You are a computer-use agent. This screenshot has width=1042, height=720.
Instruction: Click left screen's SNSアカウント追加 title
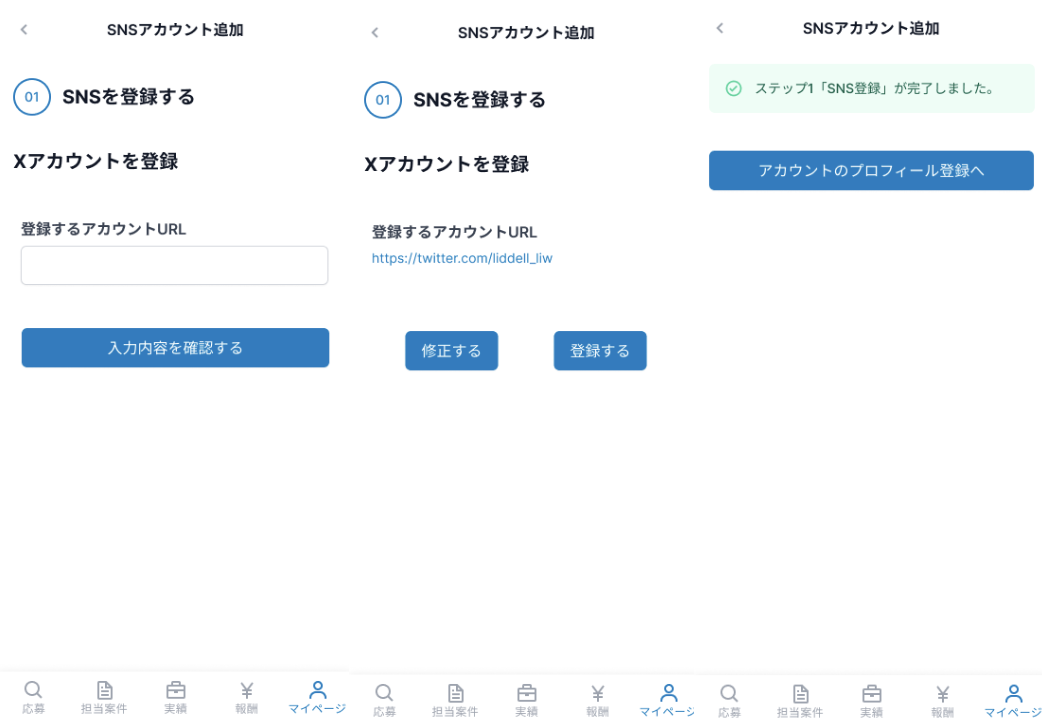[x=175, y=30]
